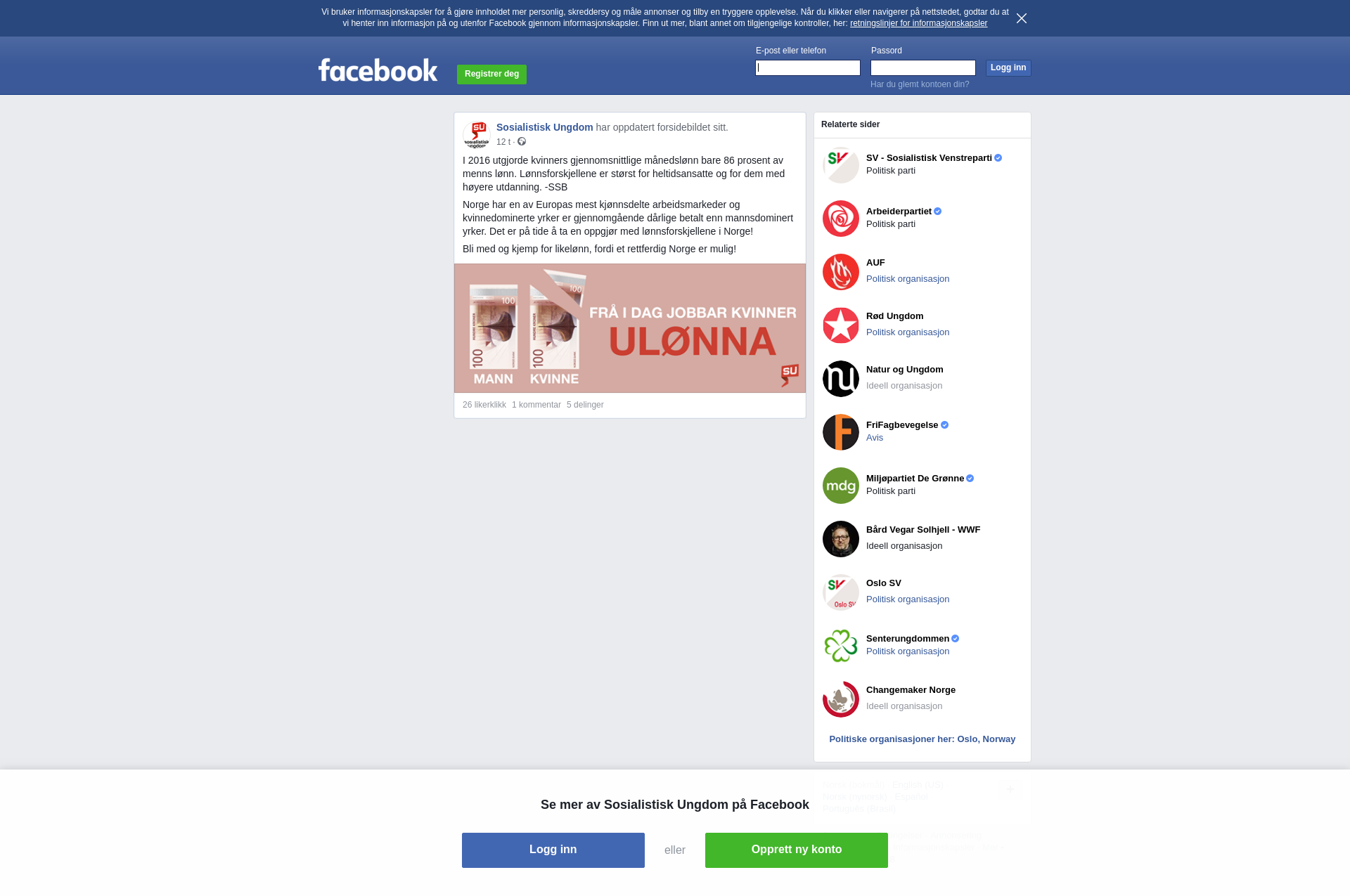Viewport: 1350px width, 896px height.
Task: Focus the Passord input field
Action: 923,67
